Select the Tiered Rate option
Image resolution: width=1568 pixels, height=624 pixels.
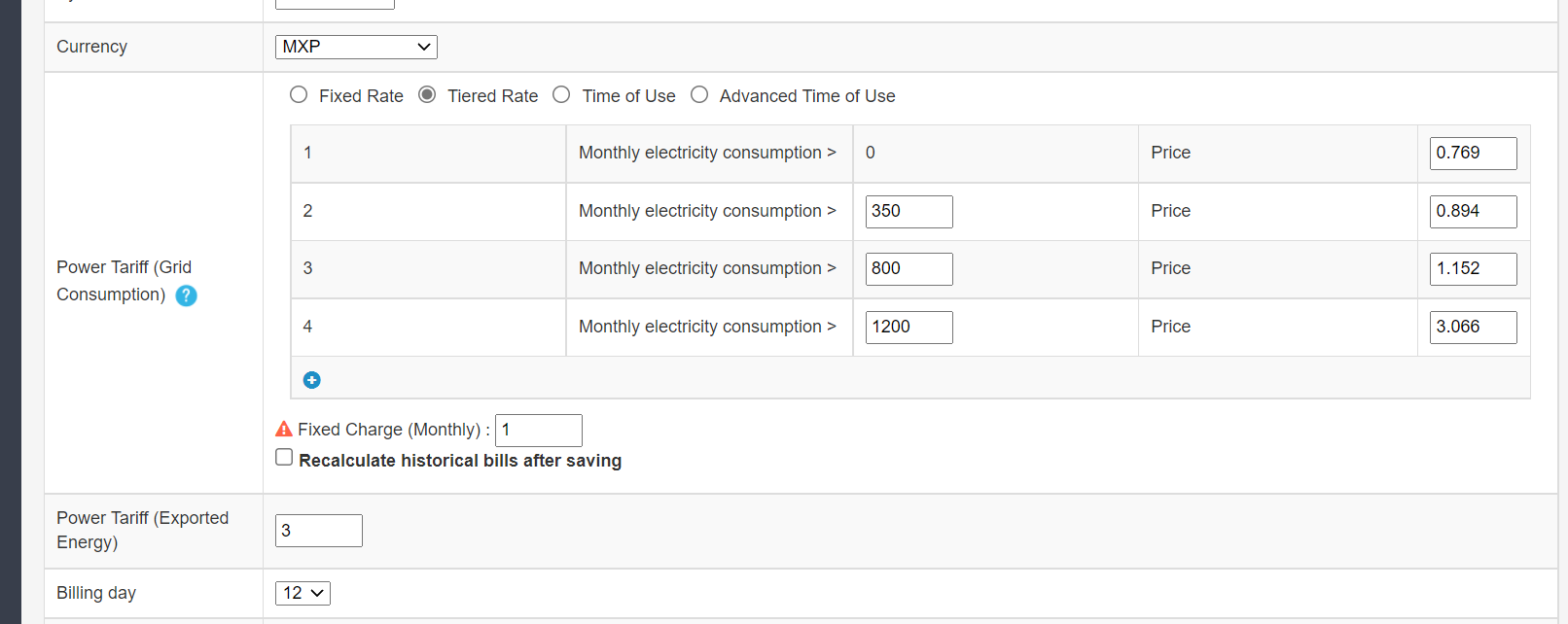click(427, 94)
